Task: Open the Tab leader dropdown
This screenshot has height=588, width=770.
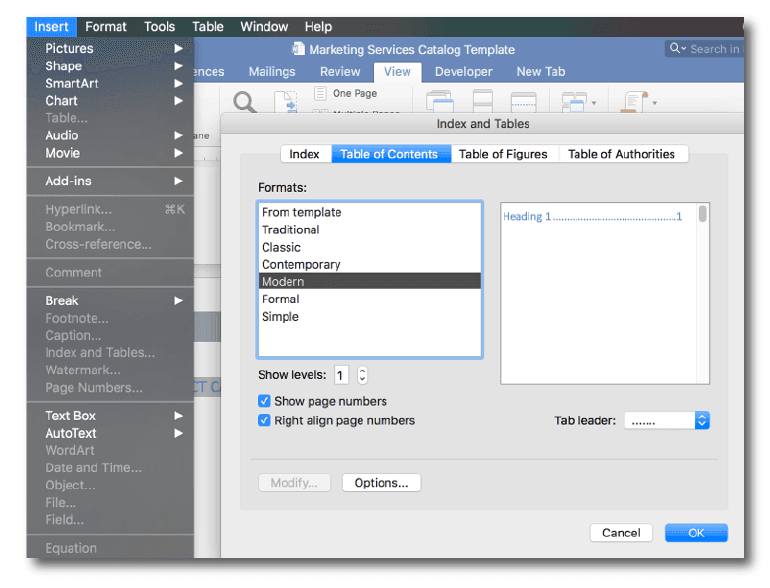Action: tap(666, 420)
